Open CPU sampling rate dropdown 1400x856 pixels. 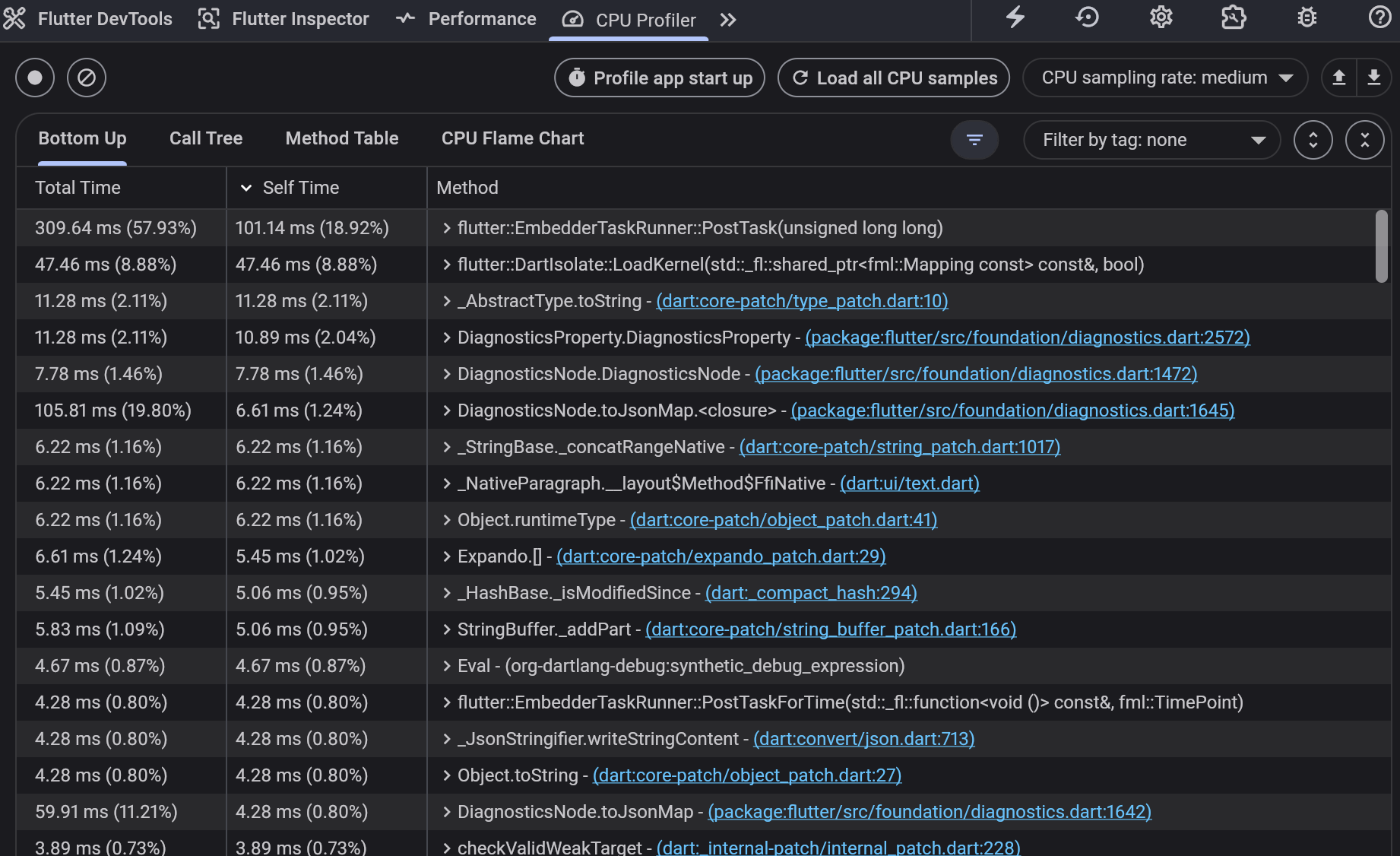(x=1165, y=78)
